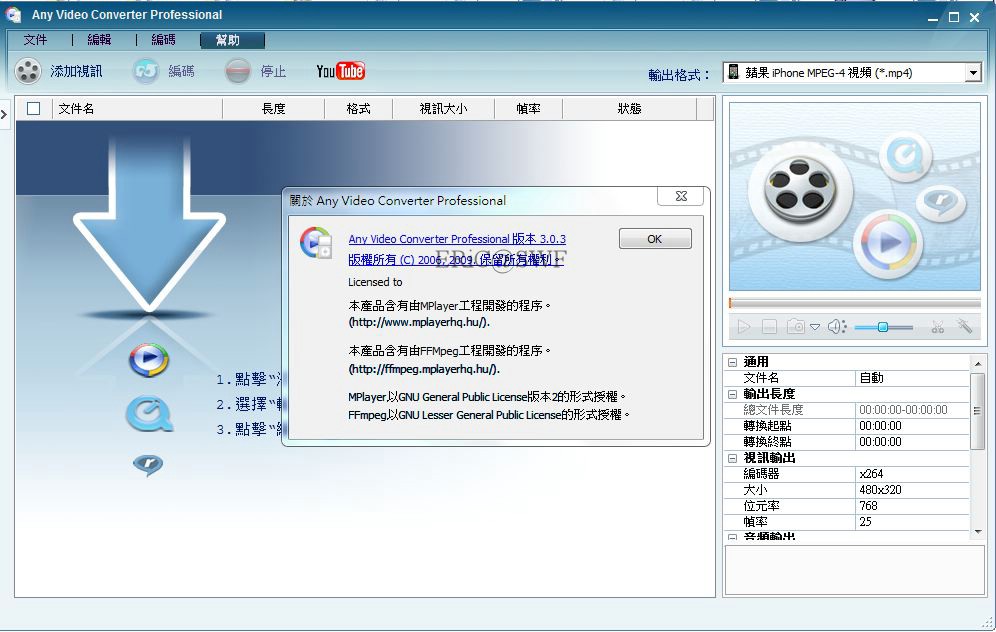Image resolution: width=996 pixels, height=632 pixels.
Task: Click the stop square under the preview
Action: tap(769, 327)
